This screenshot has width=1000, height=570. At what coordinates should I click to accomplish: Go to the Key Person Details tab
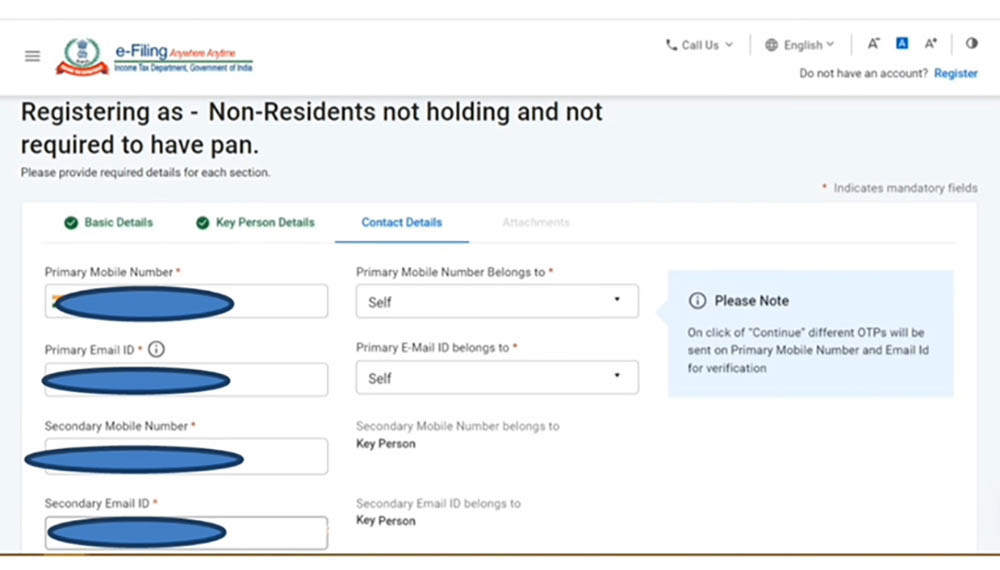click(x=255, y=222)
